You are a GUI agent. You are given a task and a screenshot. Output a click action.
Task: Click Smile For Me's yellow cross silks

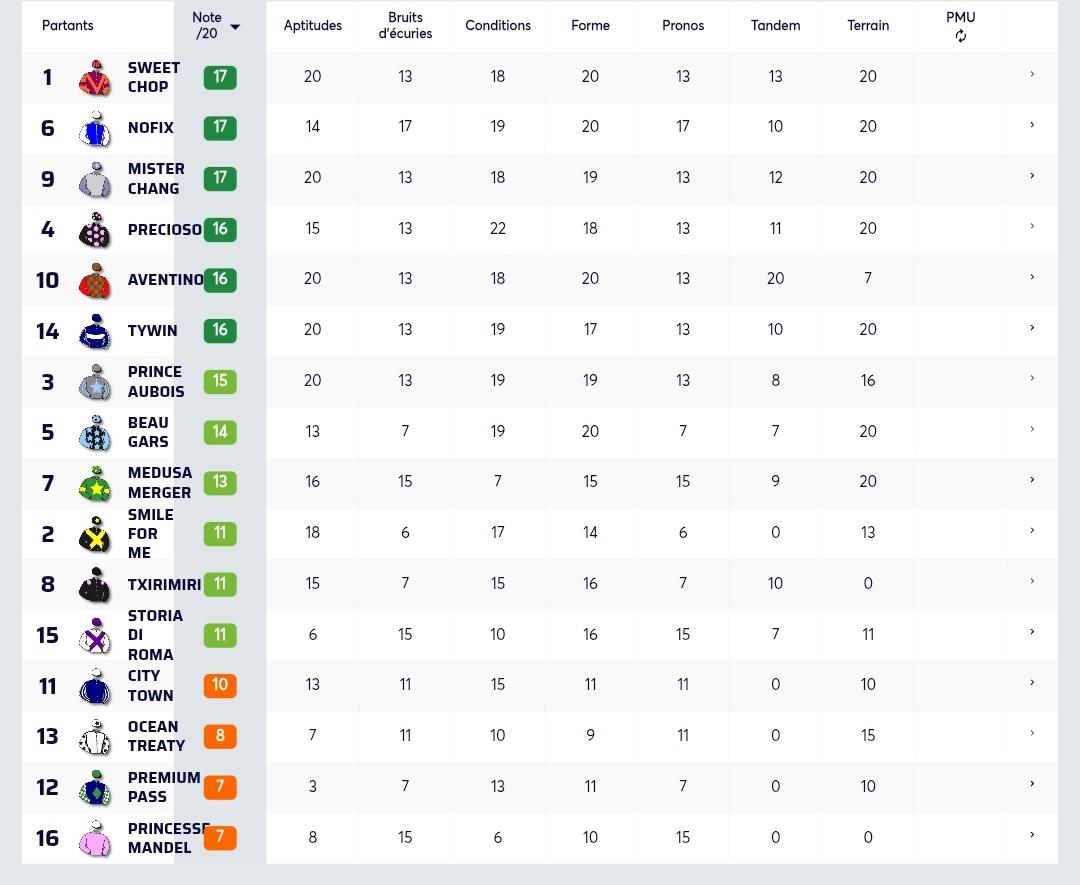click(x=96, y=534)
